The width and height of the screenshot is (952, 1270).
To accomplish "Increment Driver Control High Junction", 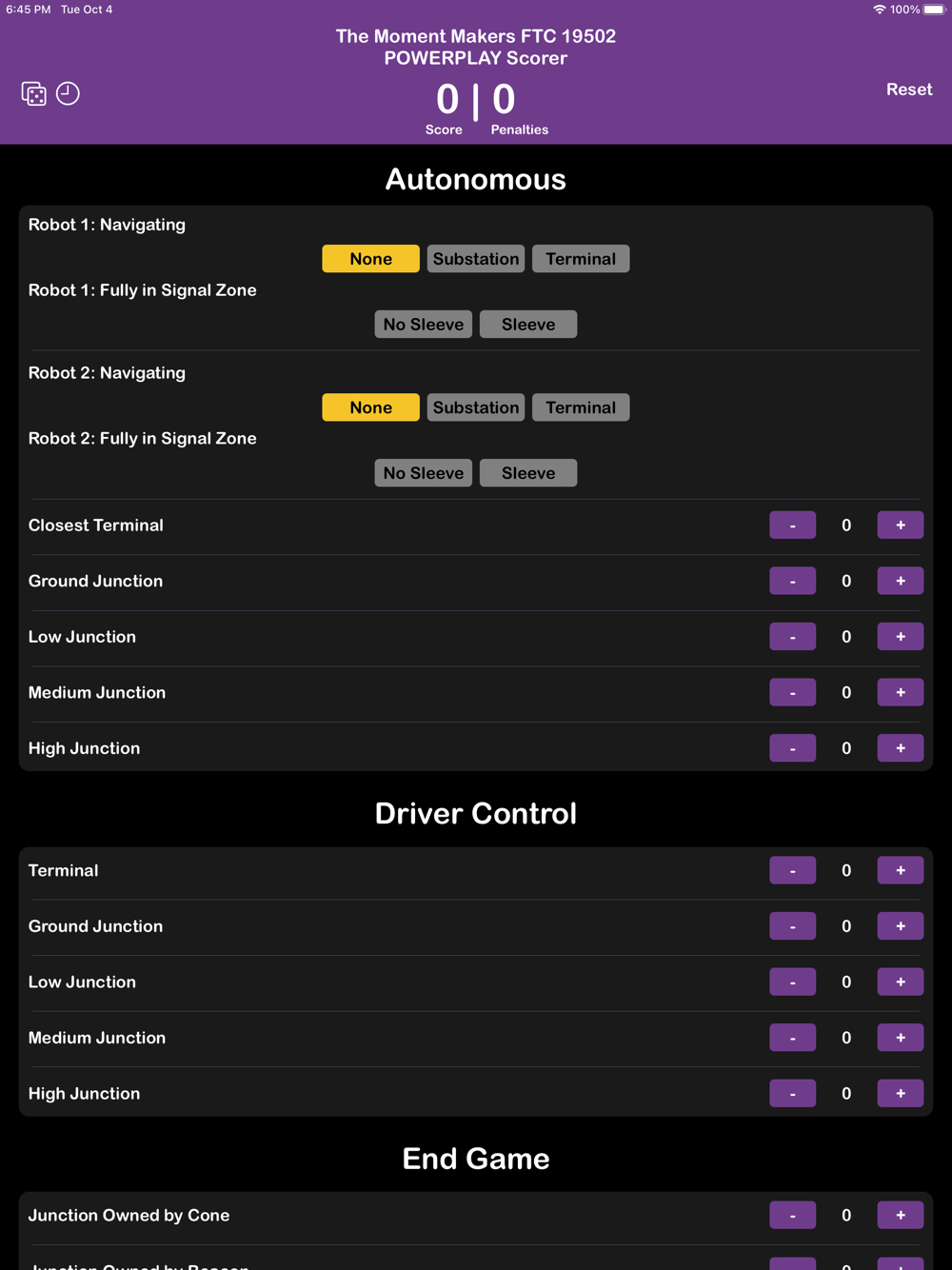I will [x=901, y=1094].
